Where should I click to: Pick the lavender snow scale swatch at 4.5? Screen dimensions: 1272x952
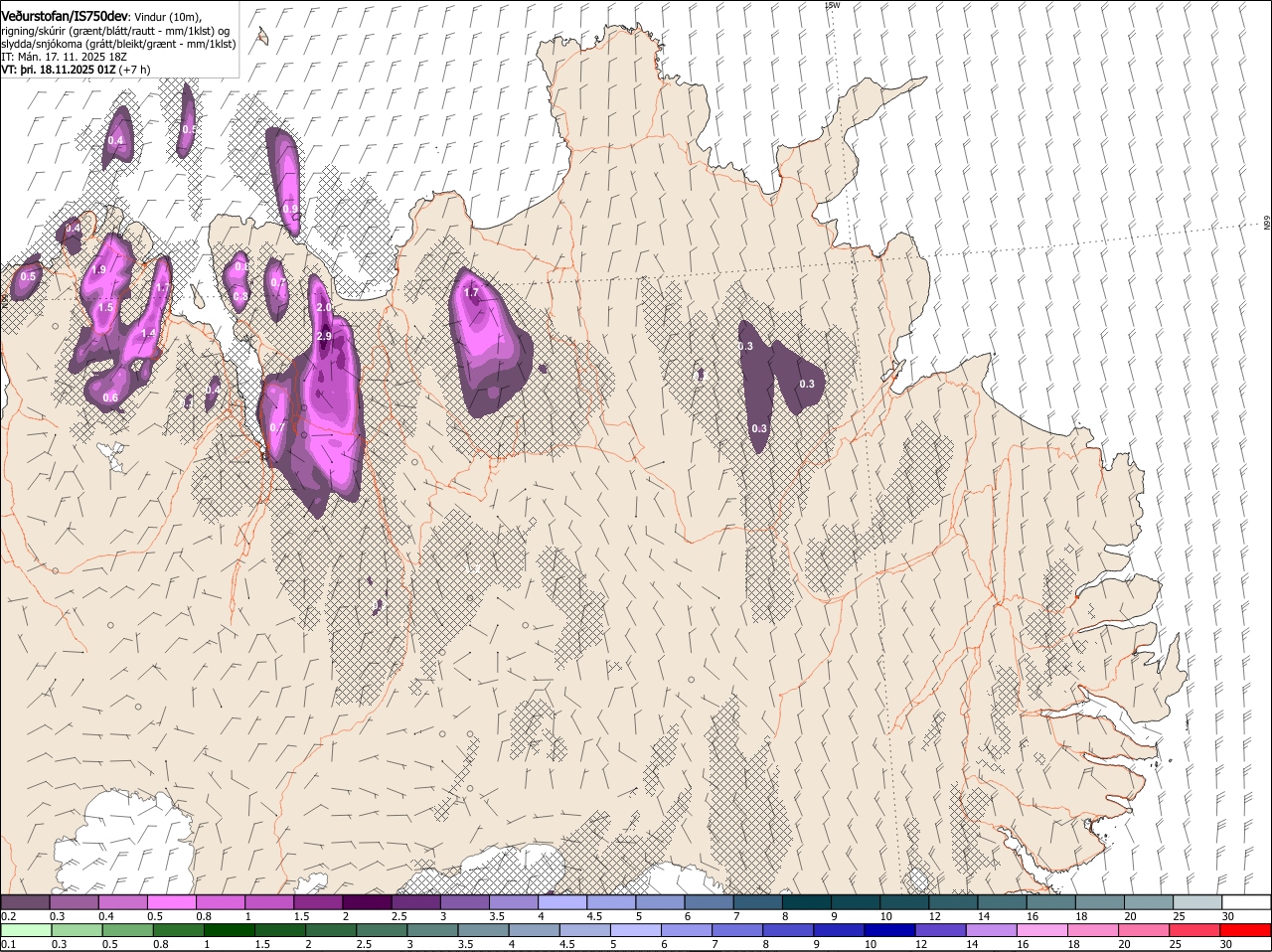(612, 902)
